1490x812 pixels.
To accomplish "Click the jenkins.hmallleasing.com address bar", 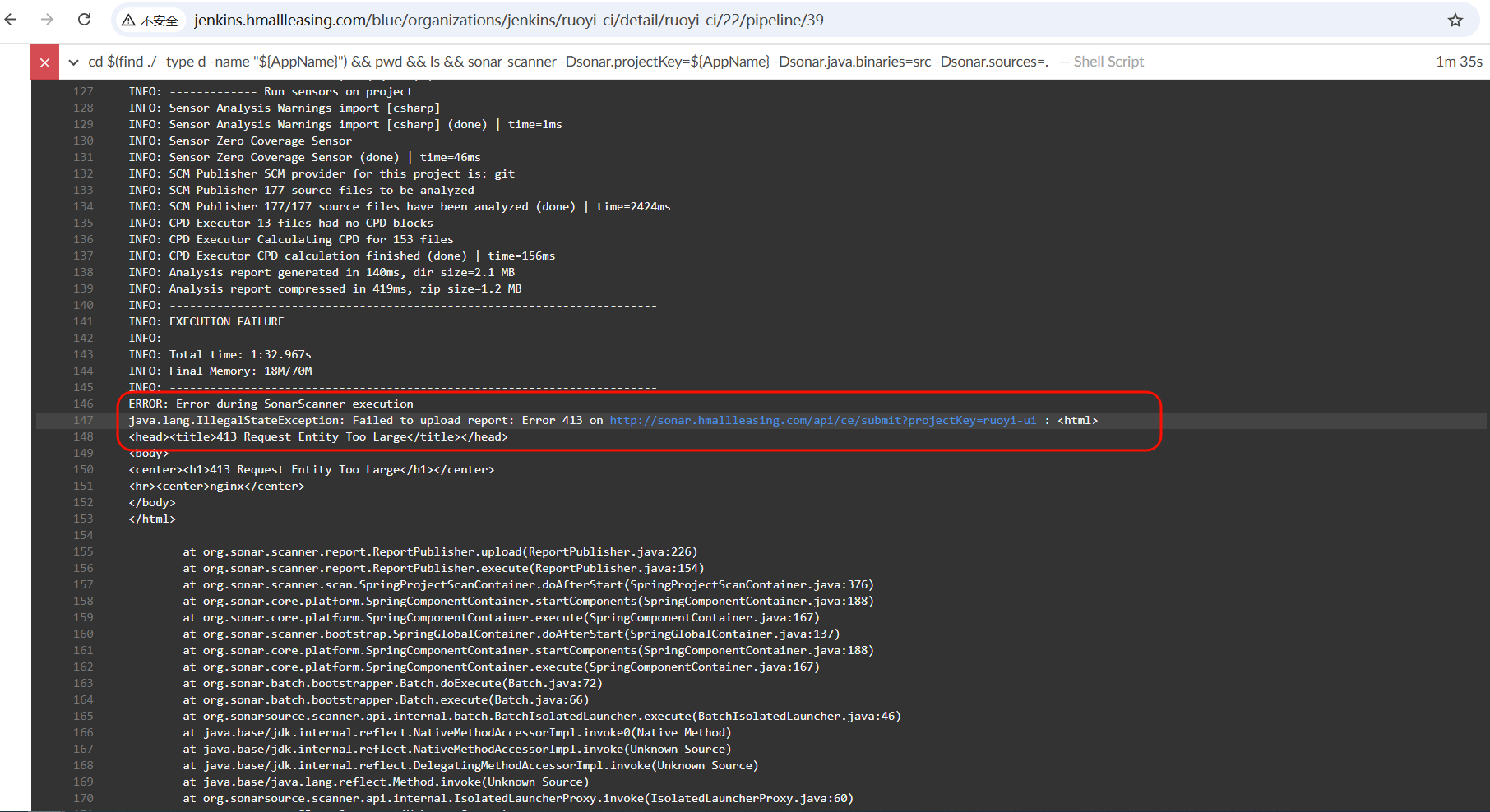I will pos(508,21).
